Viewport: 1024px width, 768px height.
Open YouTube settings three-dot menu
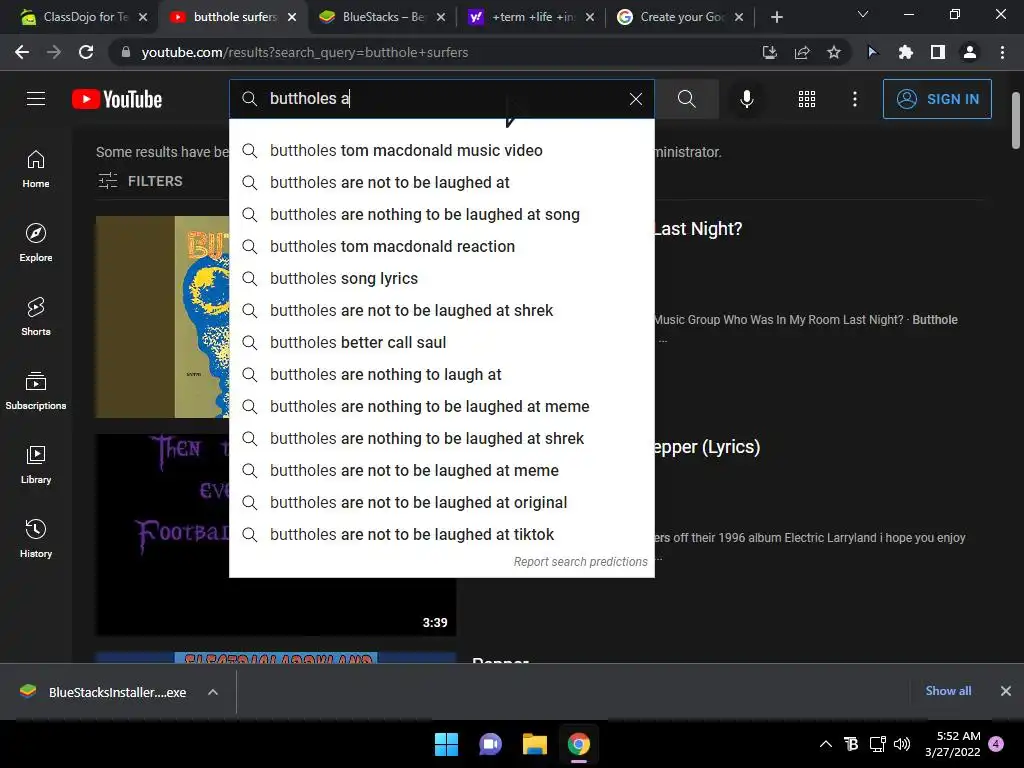click(x=854, y=99)
